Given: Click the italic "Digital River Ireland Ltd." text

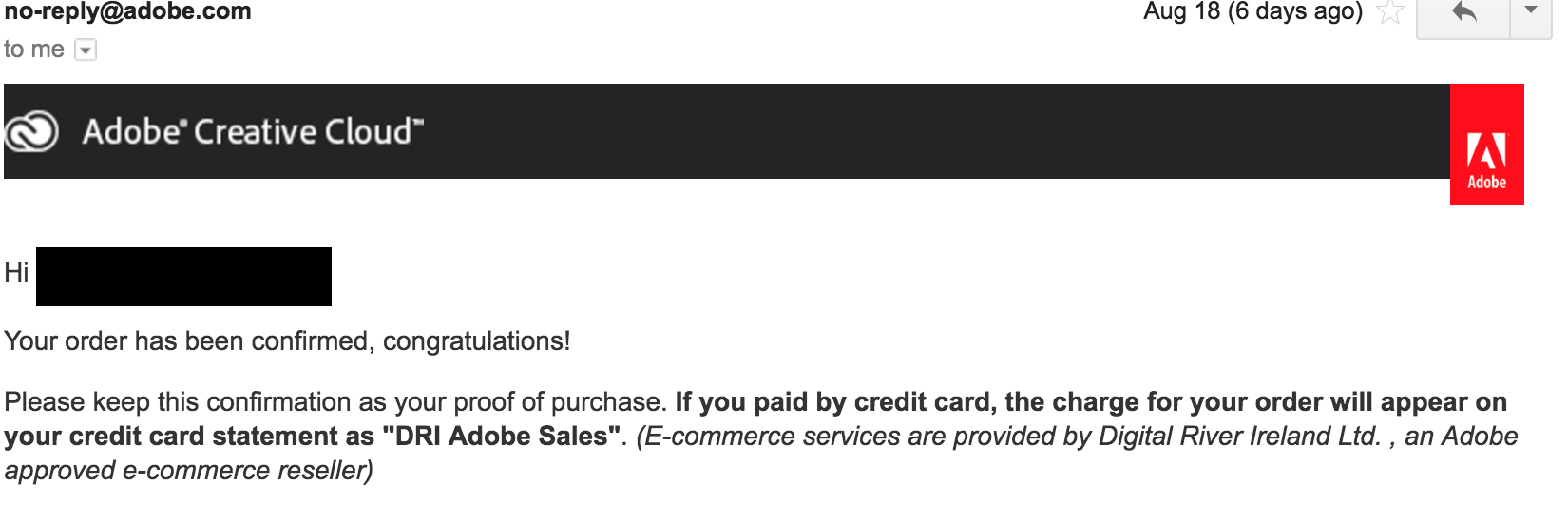Looking at the screenshot, I should pyautogui.click(x=1239, y=437).
